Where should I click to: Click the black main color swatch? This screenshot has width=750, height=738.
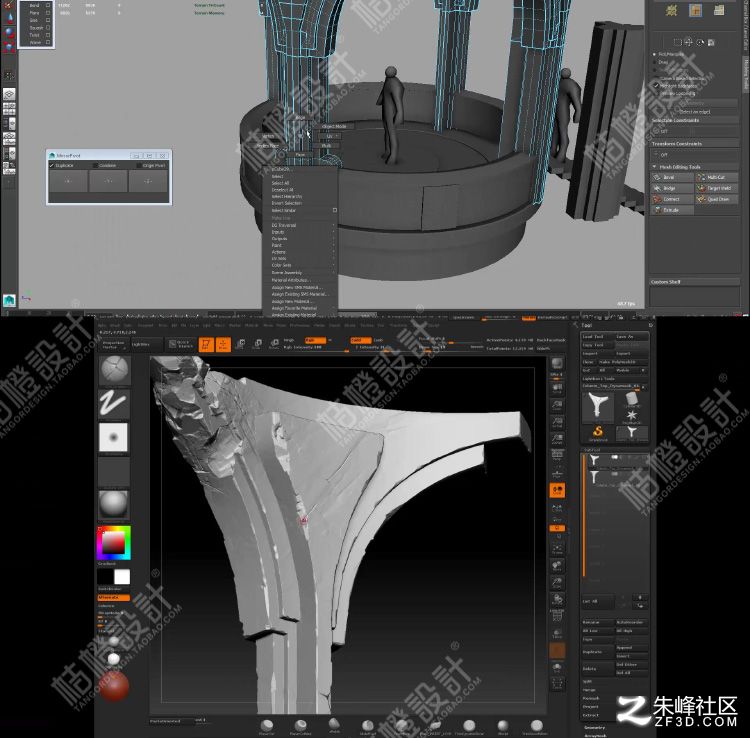(106, 577)
